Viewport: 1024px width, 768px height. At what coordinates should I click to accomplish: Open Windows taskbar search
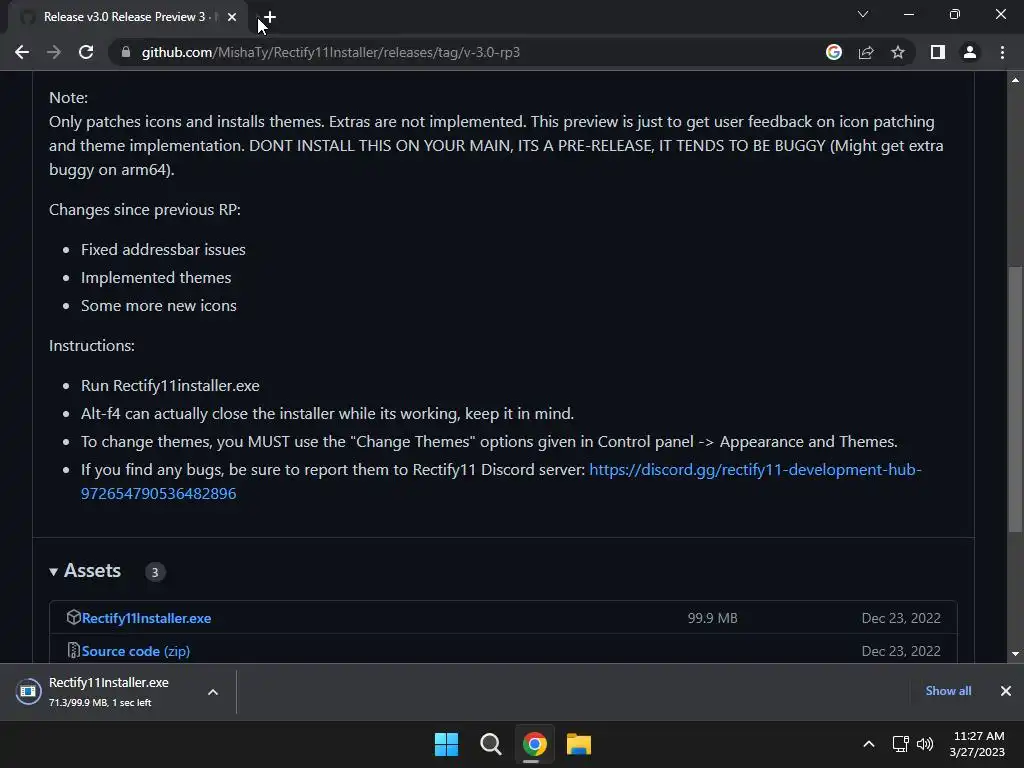pyautogui.click(x=490, y=744)
